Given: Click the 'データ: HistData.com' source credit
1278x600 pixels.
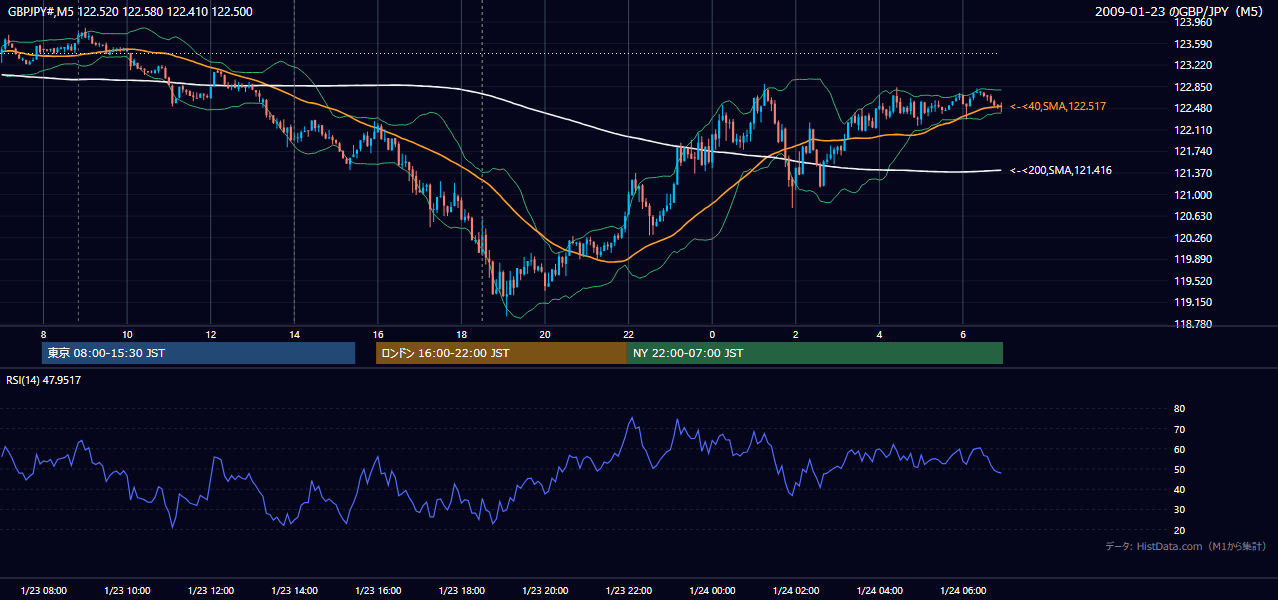Looking at the screenshot, I should (1186, 546).
